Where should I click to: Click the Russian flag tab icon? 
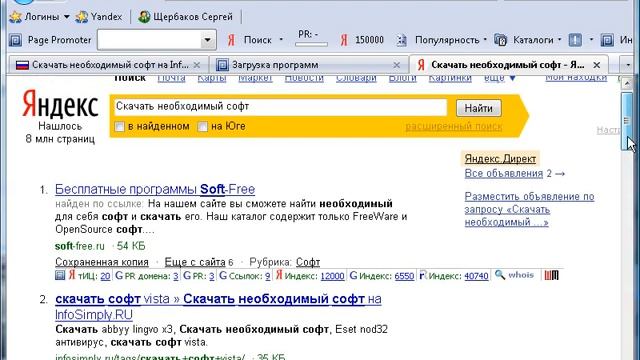22,65
